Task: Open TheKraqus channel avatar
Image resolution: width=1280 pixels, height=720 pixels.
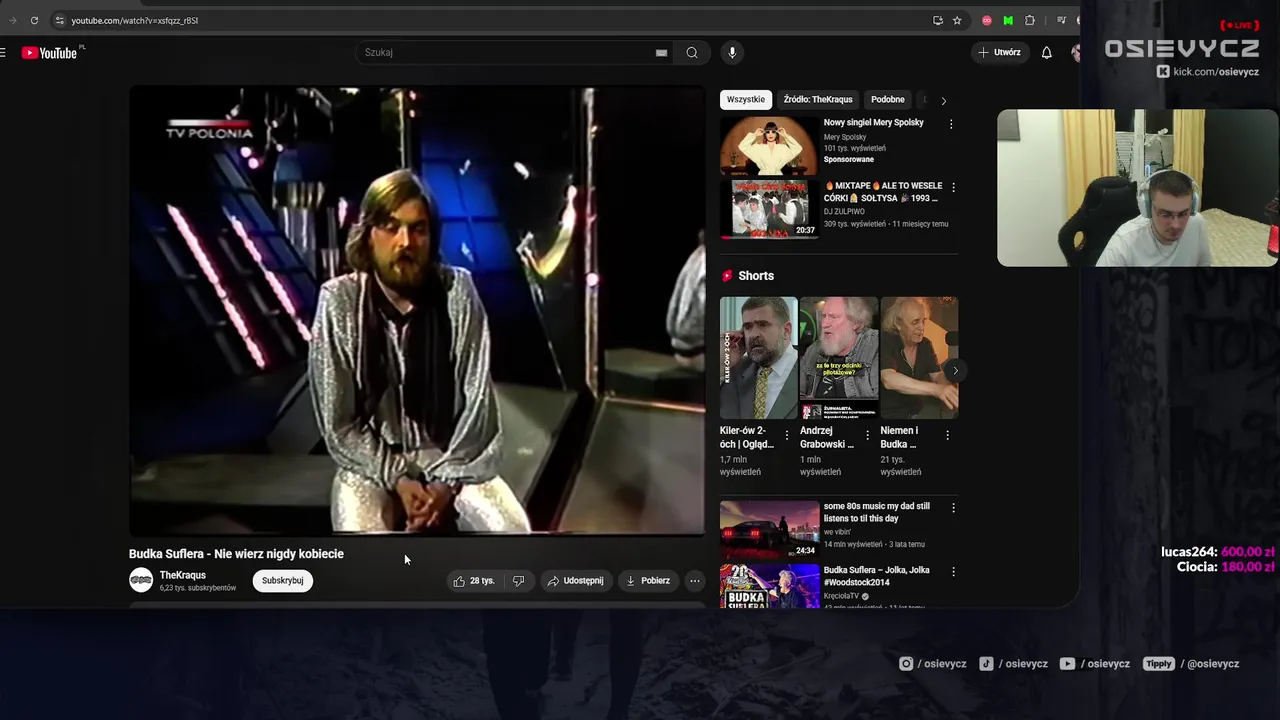Action: 141,580
